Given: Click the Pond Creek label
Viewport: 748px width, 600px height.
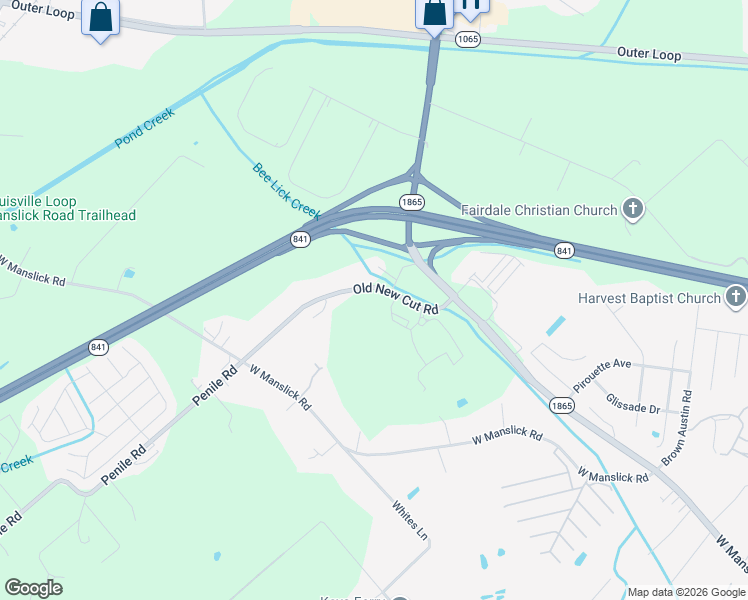Looking at the screenshot, I should [x=145, y=128].
